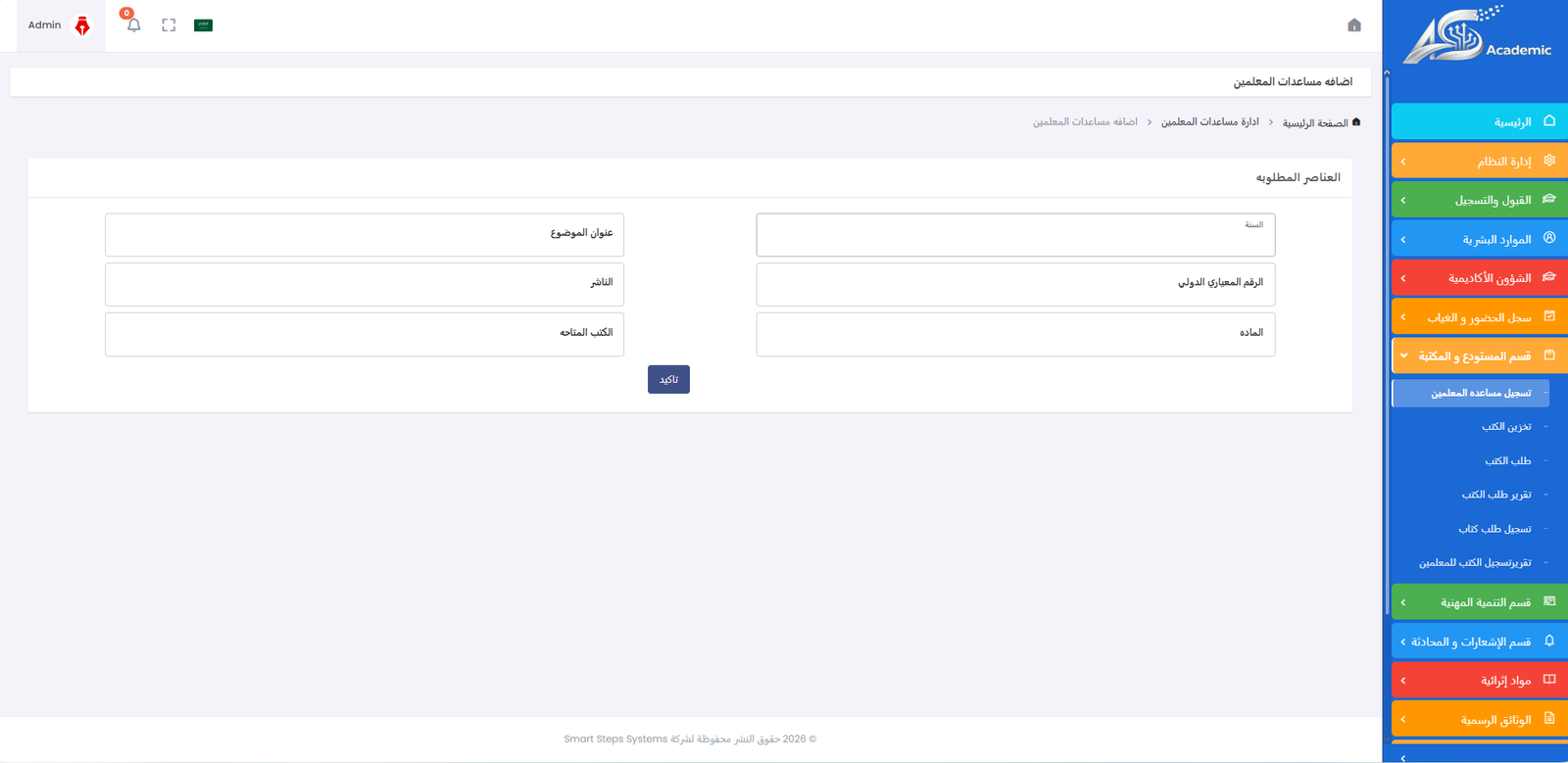1568x763 pixels.
Task: Open the تقرير طلب الكتب submenu item
Action: pos(1496,495)
